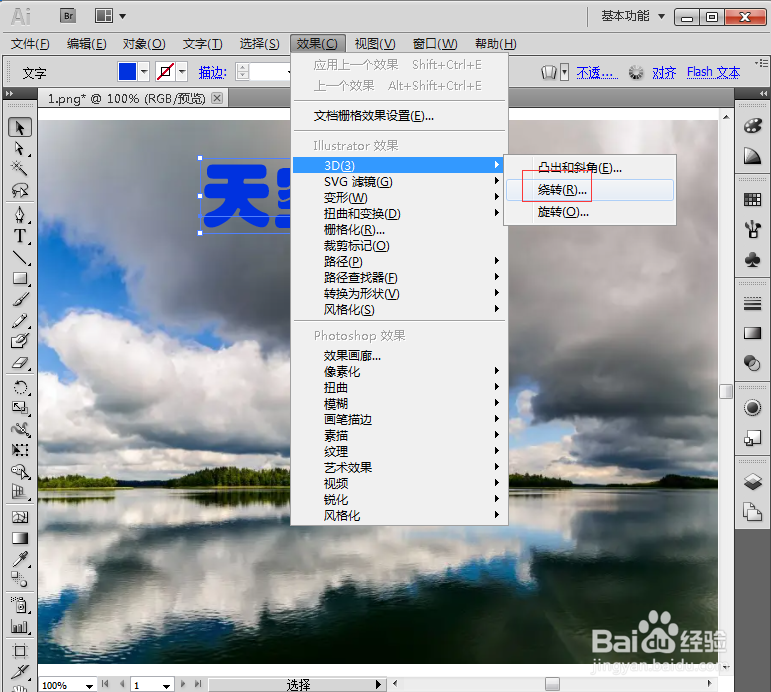The image size is (771, 692).
Task: Open the 对象(O) menu
Action: point(144,44)
